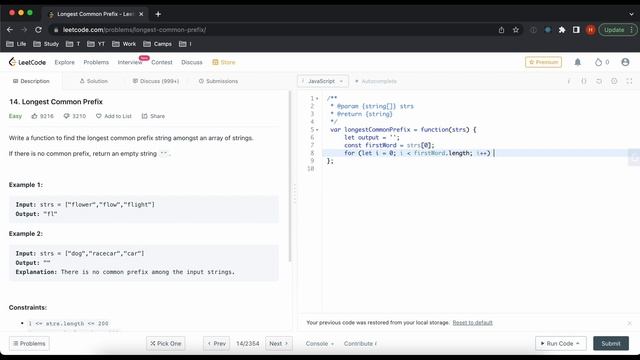This screenshot has height=360, width=640.
Task: Click the description panel scrollbar
Action: 290,176
